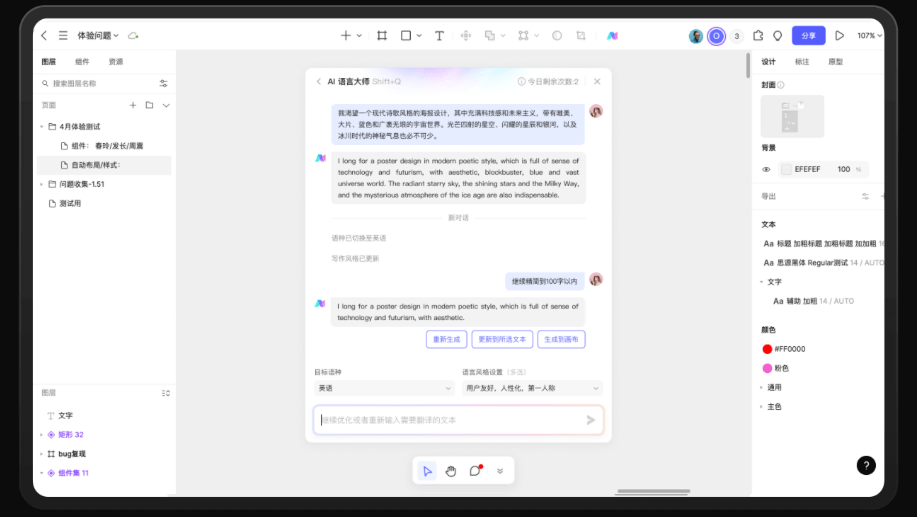The width and height of the screenshot is (917, 517).
Task: Open the dropdown arrow beside plus tool
Action: (359, 36)
